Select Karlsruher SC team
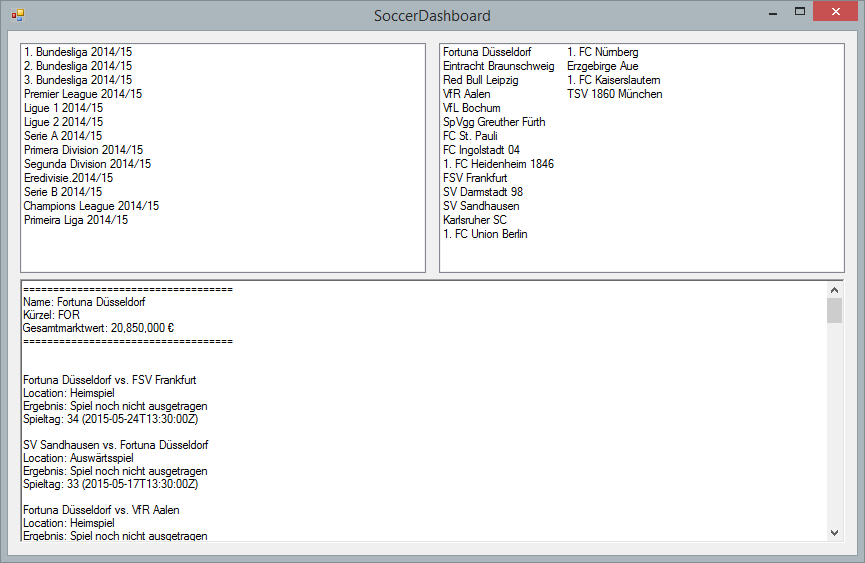The width and height of the screenshot is (865, 563). pyautogui.click(x=474, y=220)
